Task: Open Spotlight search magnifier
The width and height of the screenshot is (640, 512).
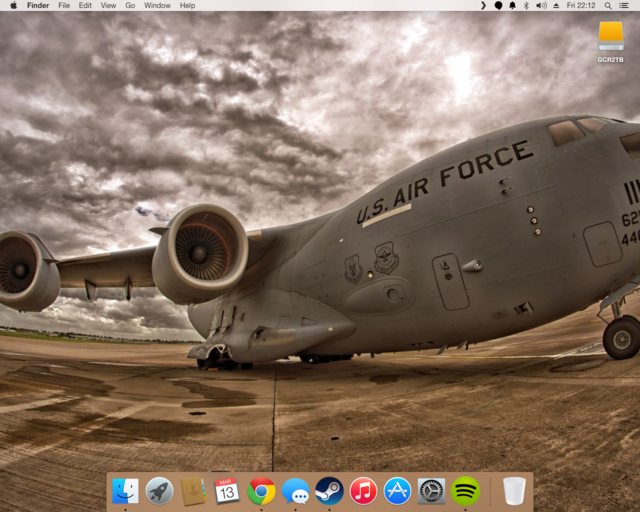Action: pos(608,5)
